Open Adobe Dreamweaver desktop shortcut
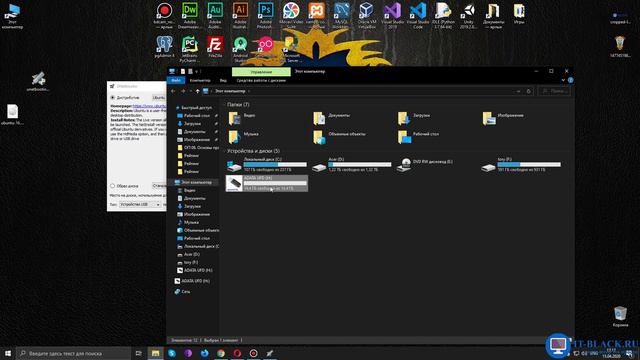The width and height of the screenshot is (640, 360). 190,16
